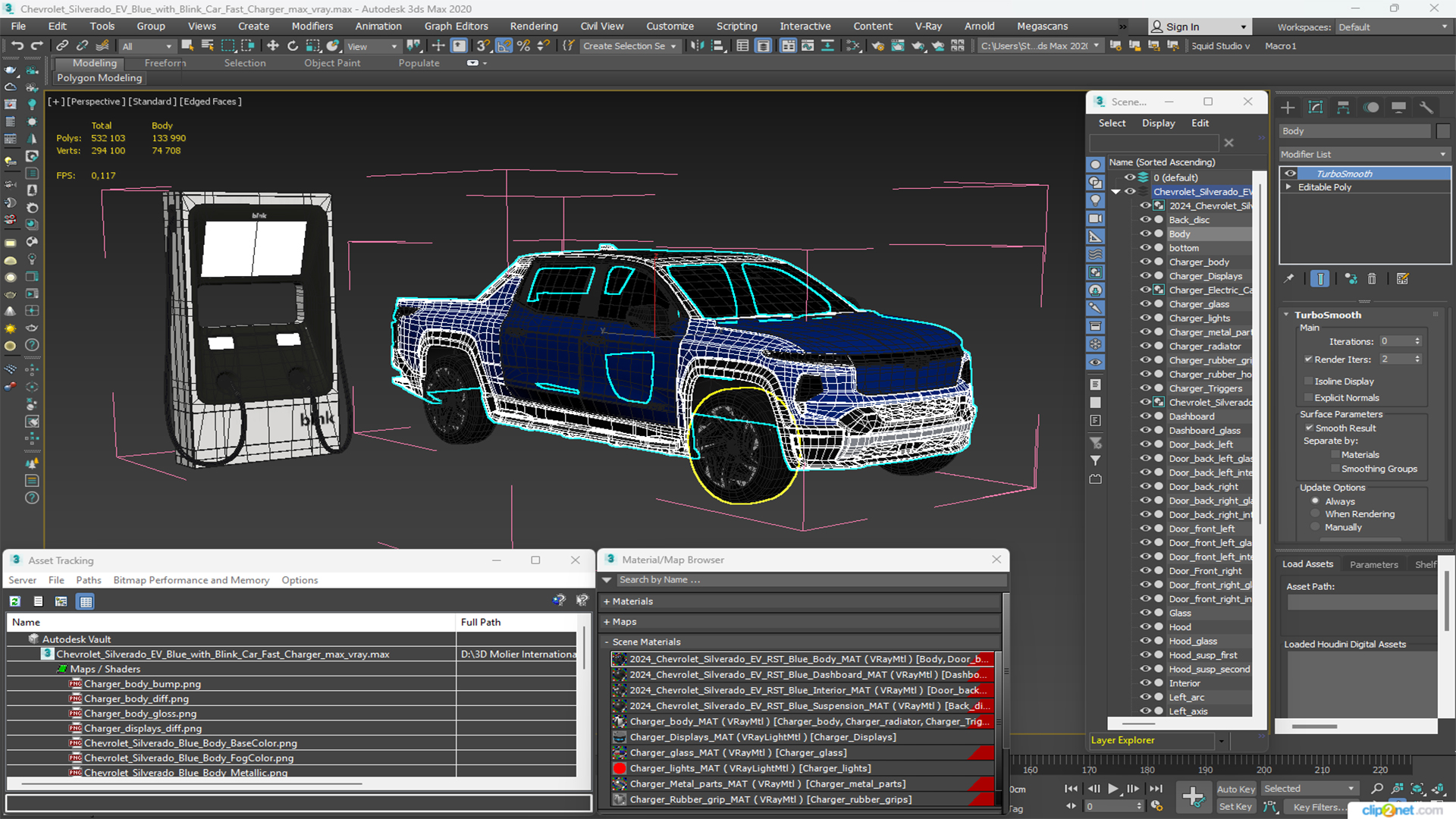Image resolution: width=1456 pixels, height=819 pixels.
Task: Click the Auto Key button
Action: [1235, 789]
